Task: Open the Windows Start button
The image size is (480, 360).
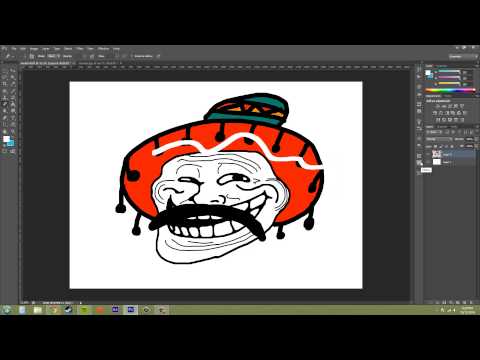Action: coord(6,310)
